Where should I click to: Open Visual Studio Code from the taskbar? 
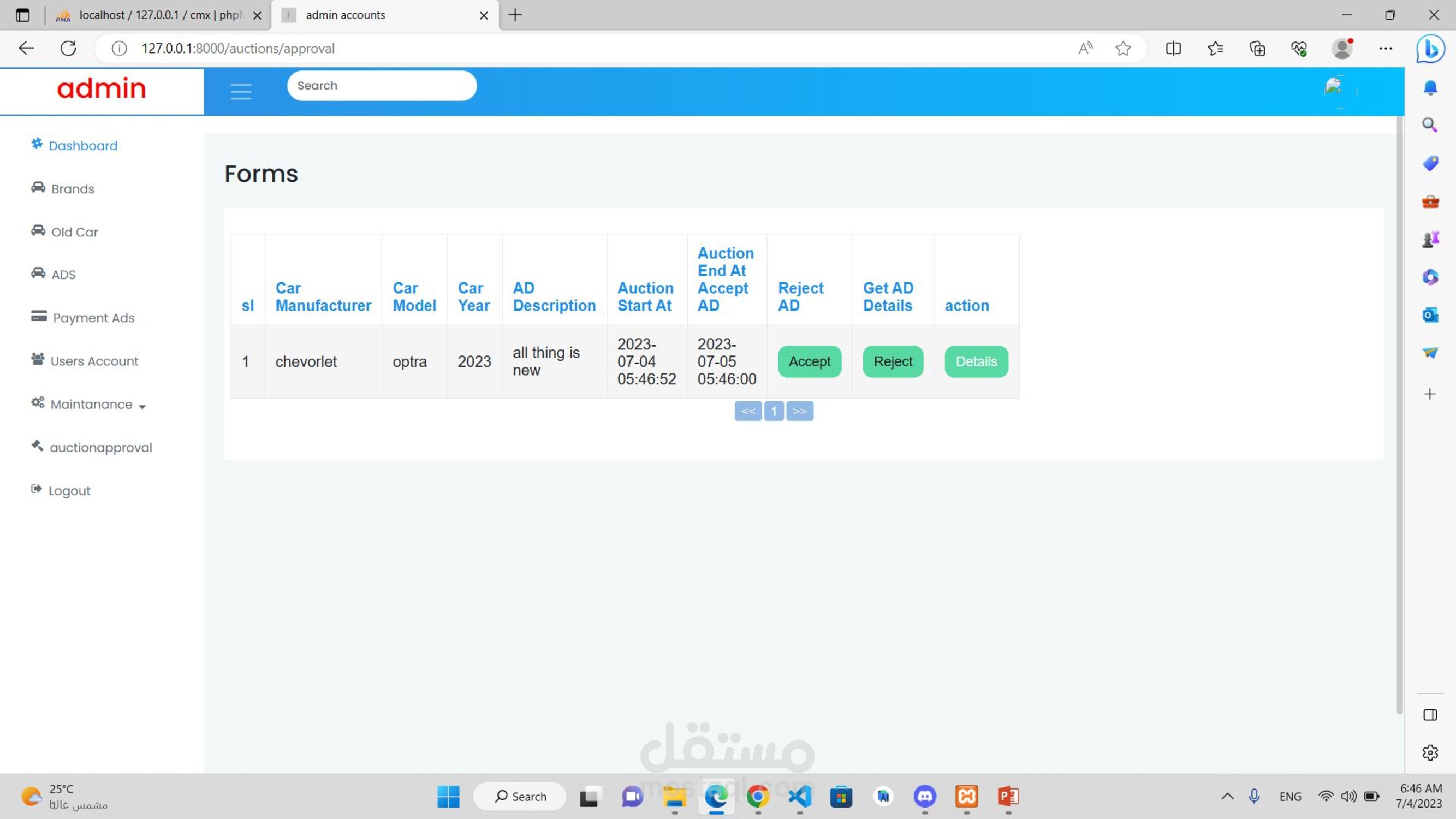point(799,797)
